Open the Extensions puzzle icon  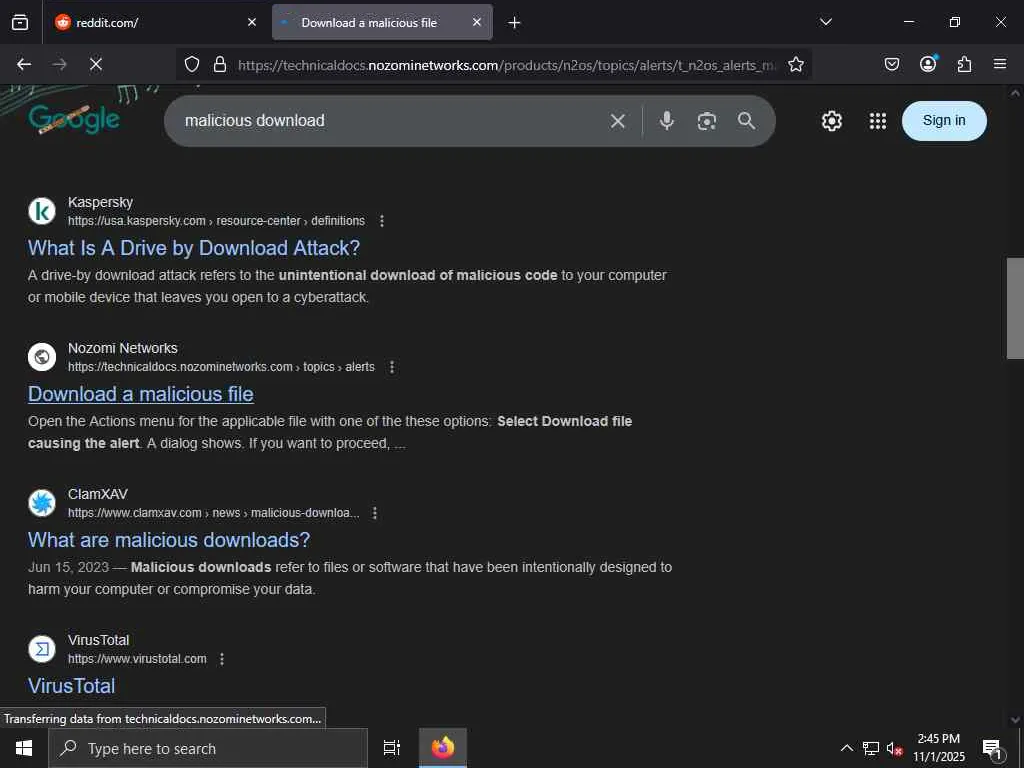964,64
